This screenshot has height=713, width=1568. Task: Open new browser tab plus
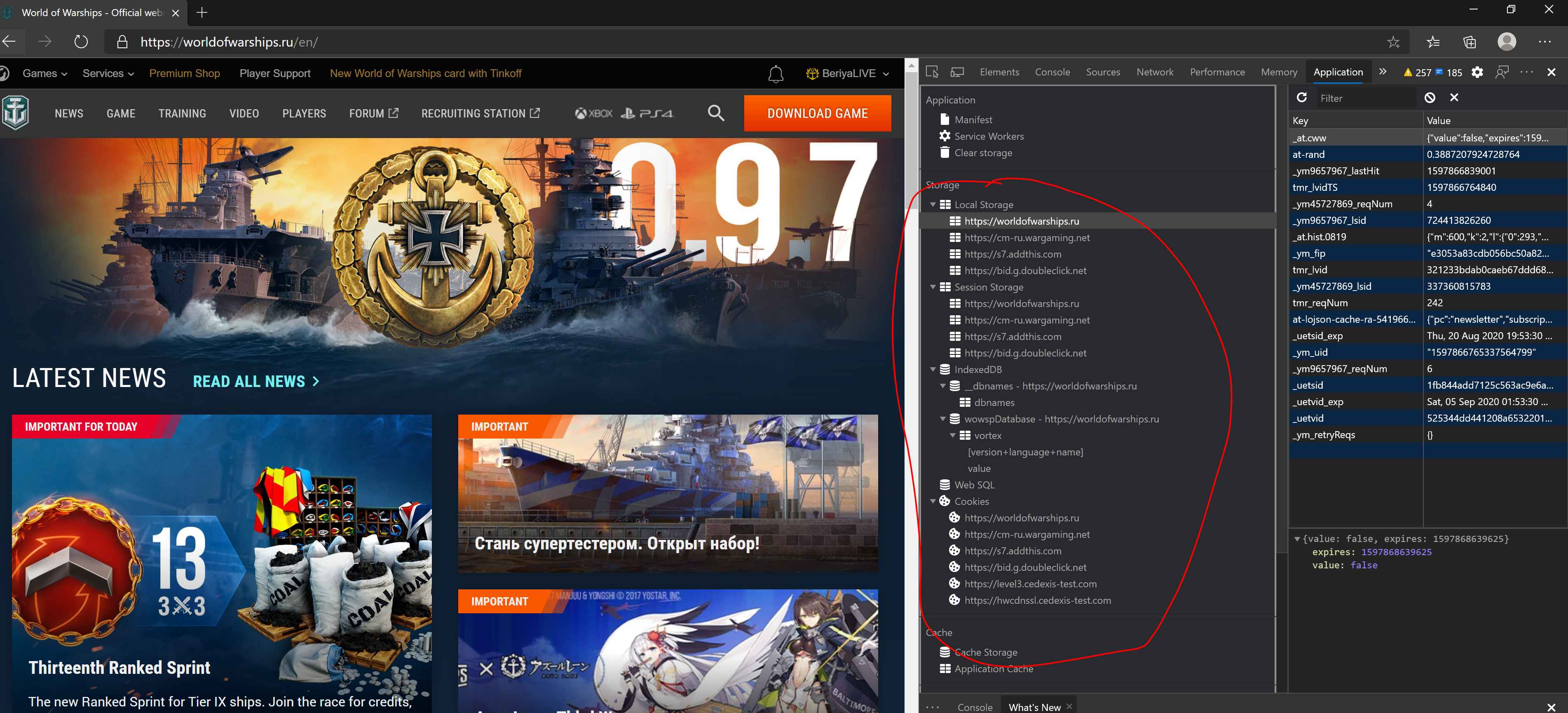click(x=202, y=12)
